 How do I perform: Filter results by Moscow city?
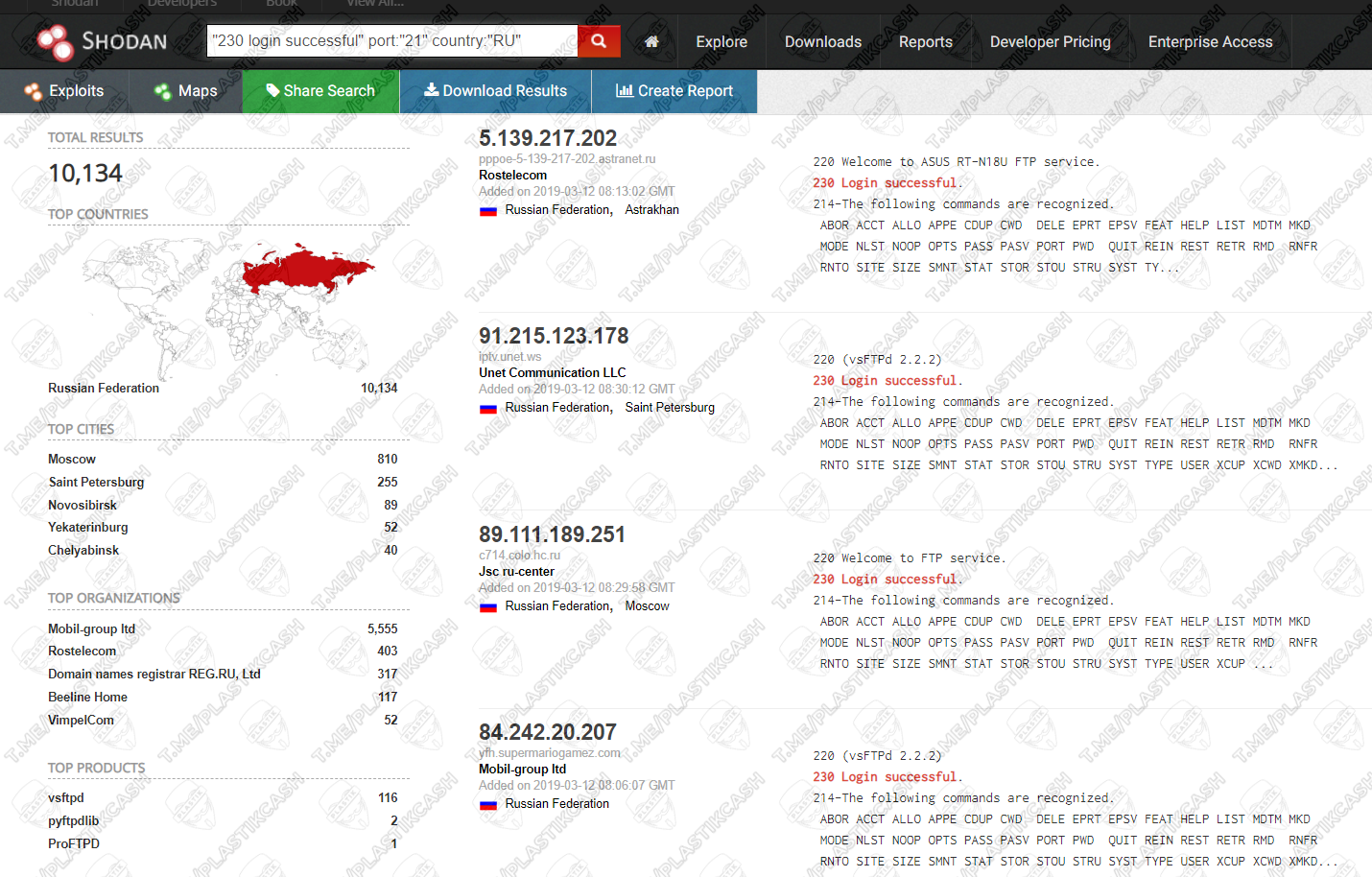pyautogui.click(x=72, y=460)
